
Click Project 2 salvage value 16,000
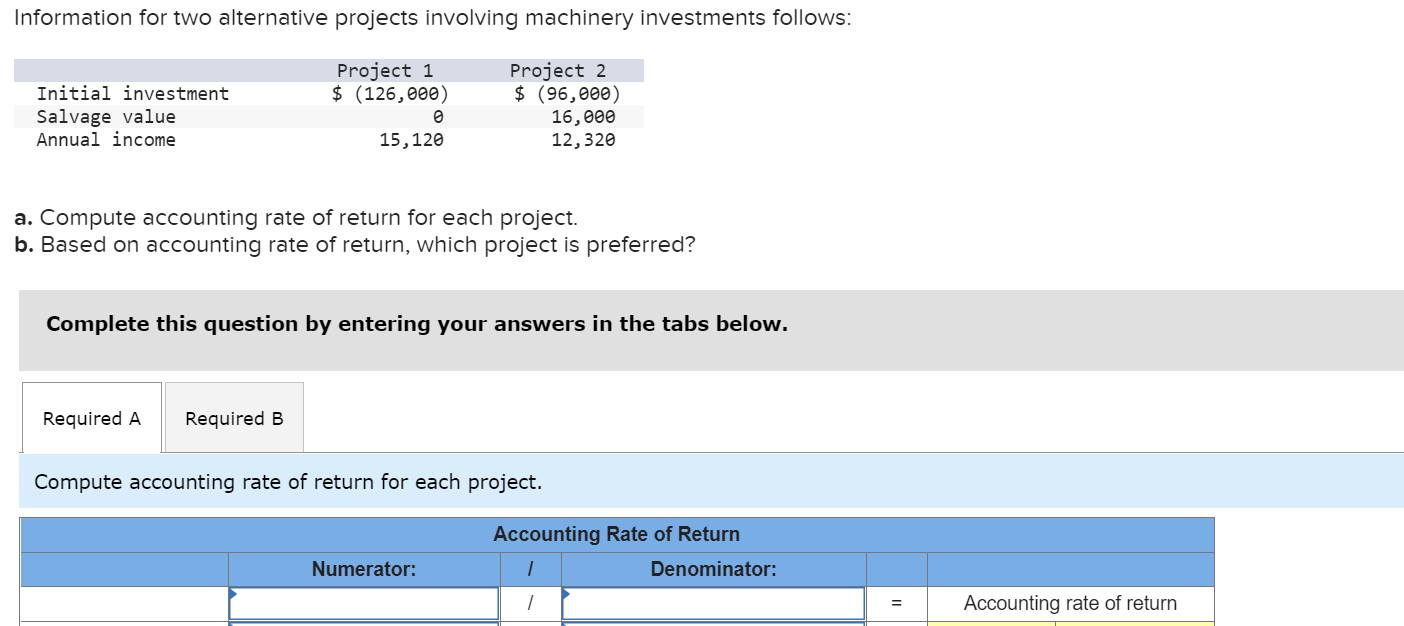click(583, 116)
